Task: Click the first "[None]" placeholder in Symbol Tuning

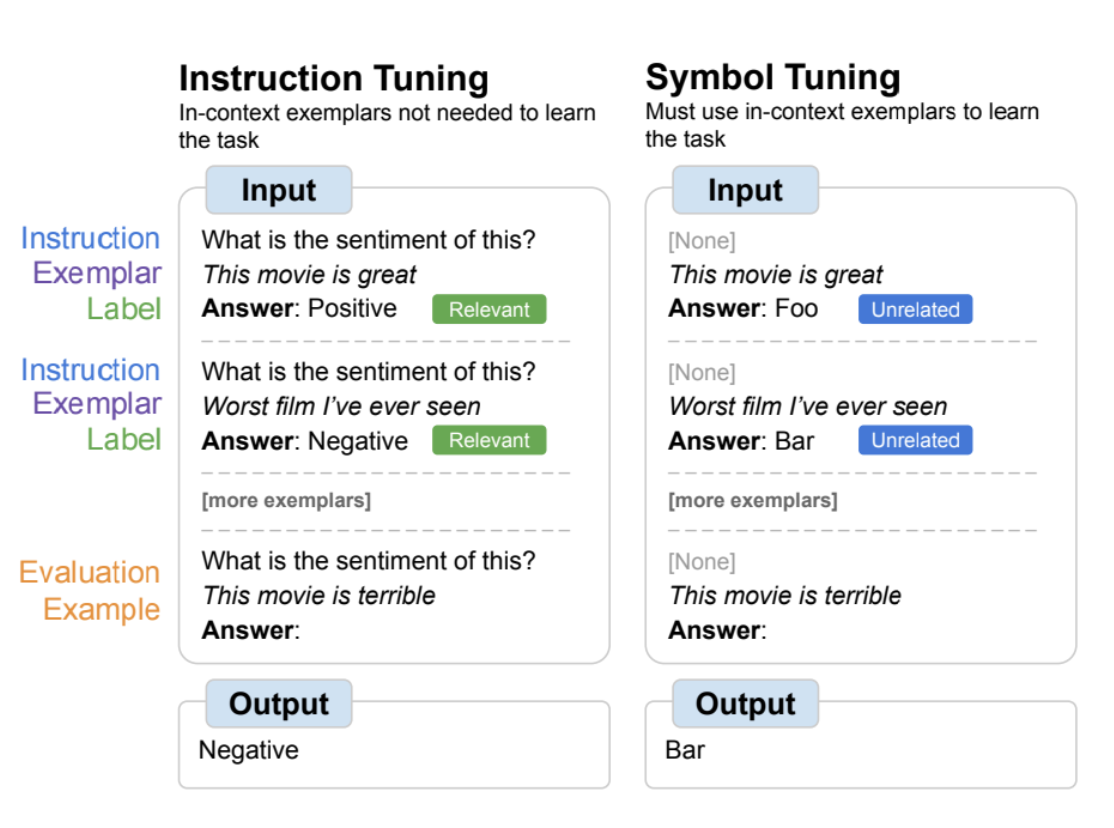Action: pyautogui.click(x=701, y=241)
